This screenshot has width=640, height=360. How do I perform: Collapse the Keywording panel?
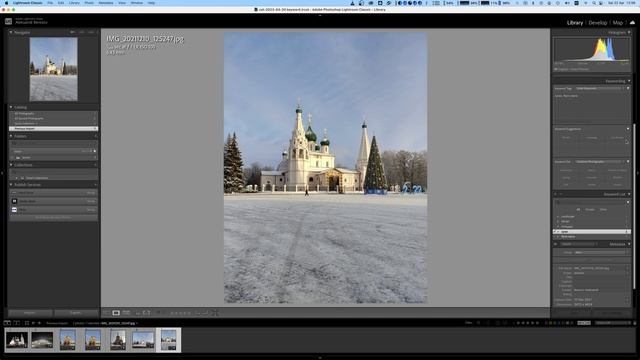click(629, 81)
